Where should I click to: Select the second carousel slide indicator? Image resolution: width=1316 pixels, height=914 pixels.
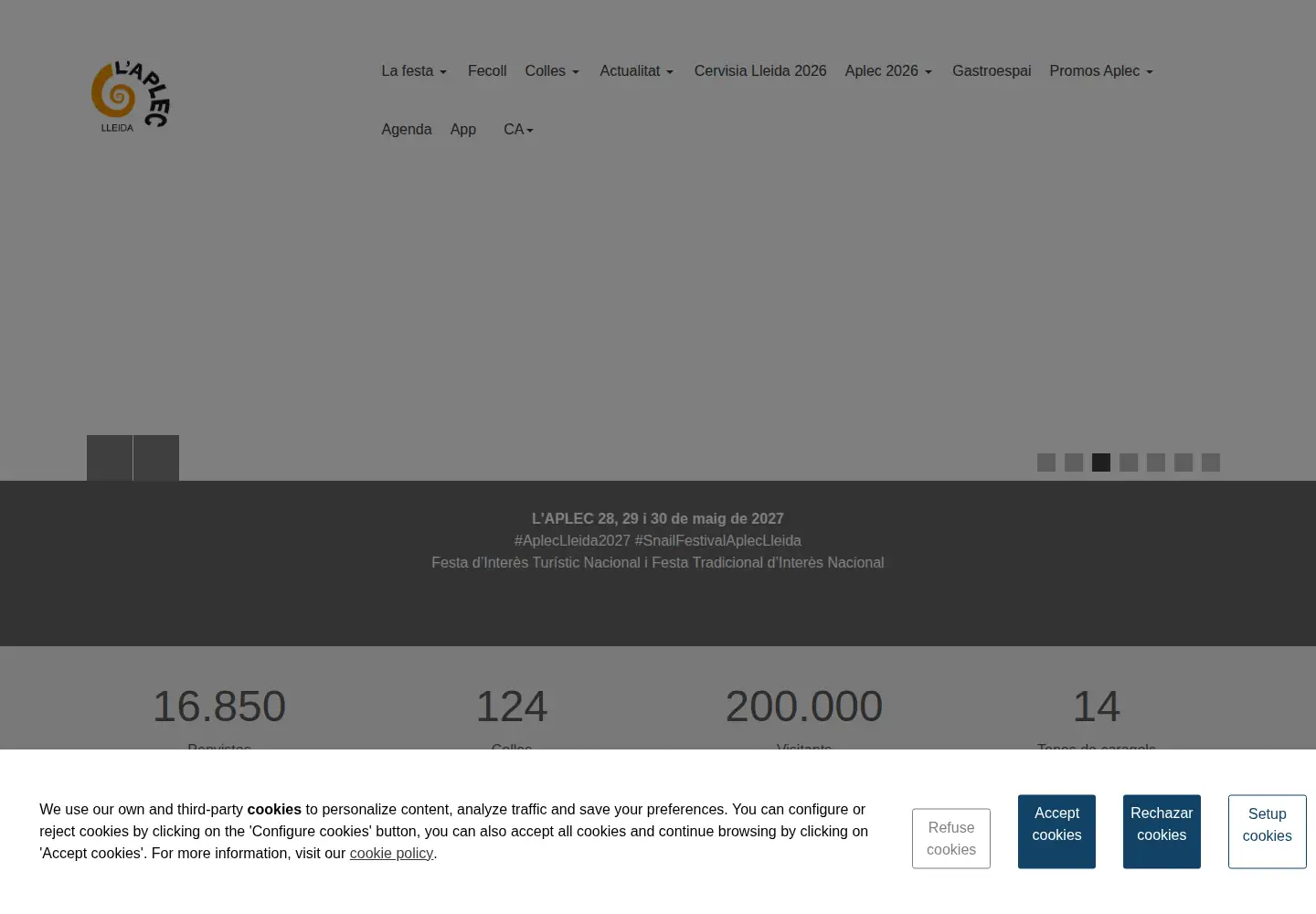[1074, 462]
